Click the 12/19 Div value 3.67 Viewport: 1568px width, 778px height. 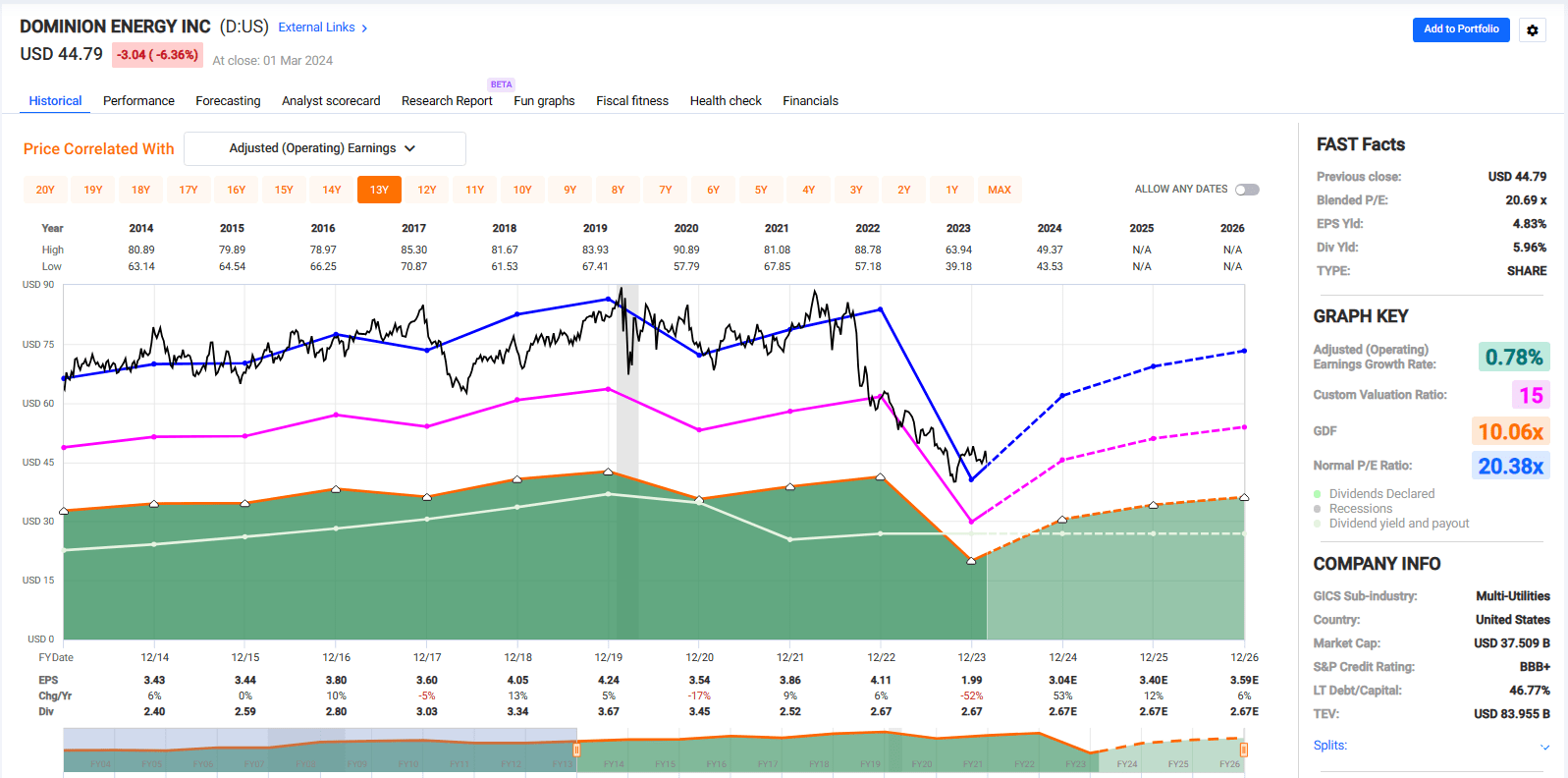click(x=609, y=712)
